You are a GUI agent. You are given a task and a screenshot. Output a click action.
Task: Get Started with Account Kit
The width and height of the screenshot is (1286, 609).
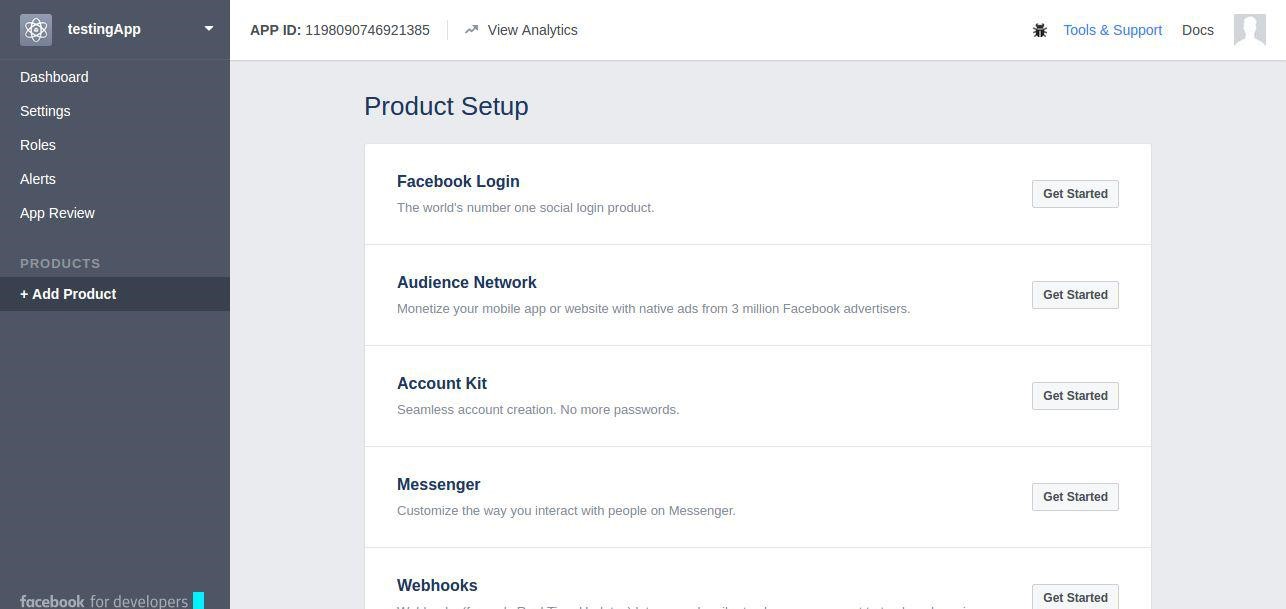coord(1075,396)
